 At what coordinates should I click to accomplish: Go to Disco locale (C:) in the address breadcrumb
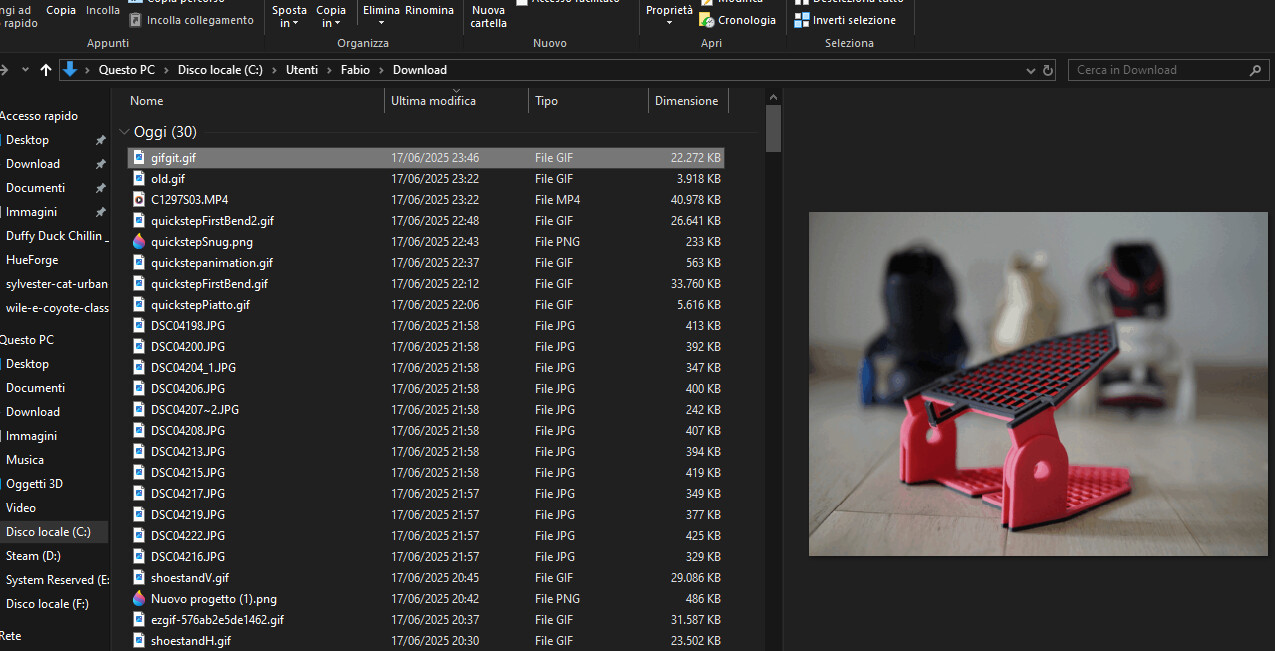220,70
